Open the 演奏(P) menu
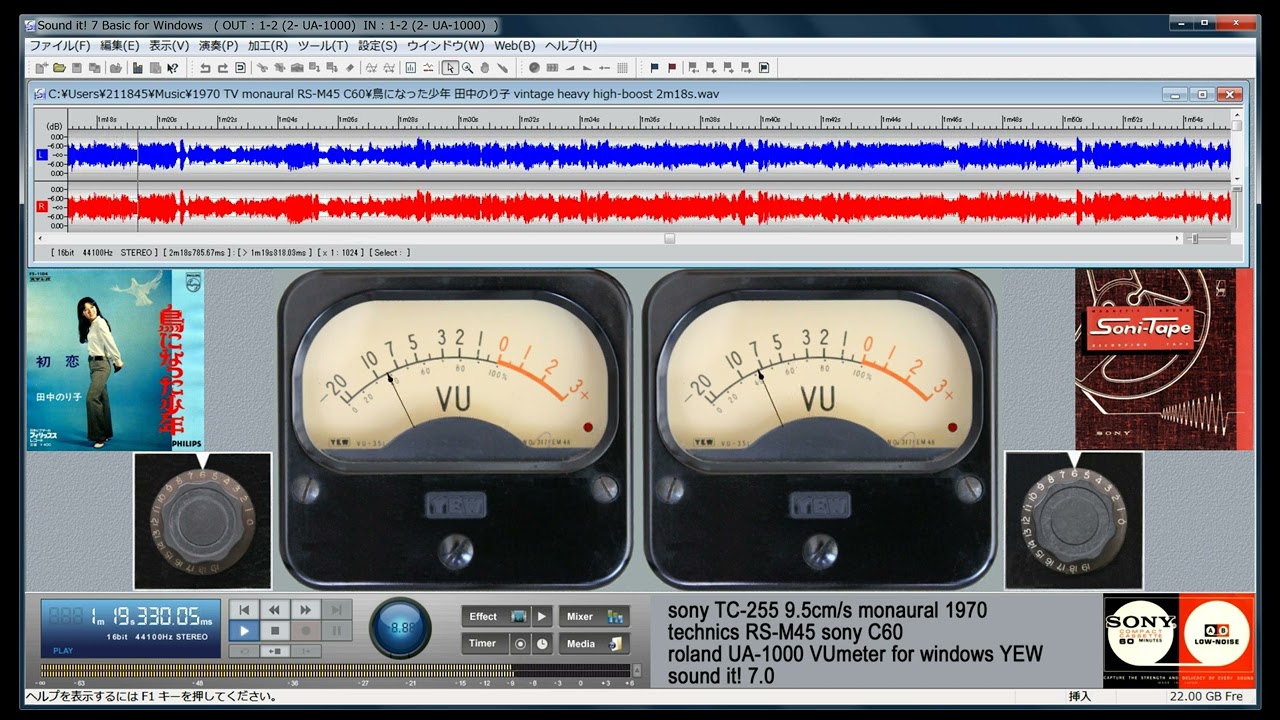Screen dimensions: 1280x720 tap(218, 45)
